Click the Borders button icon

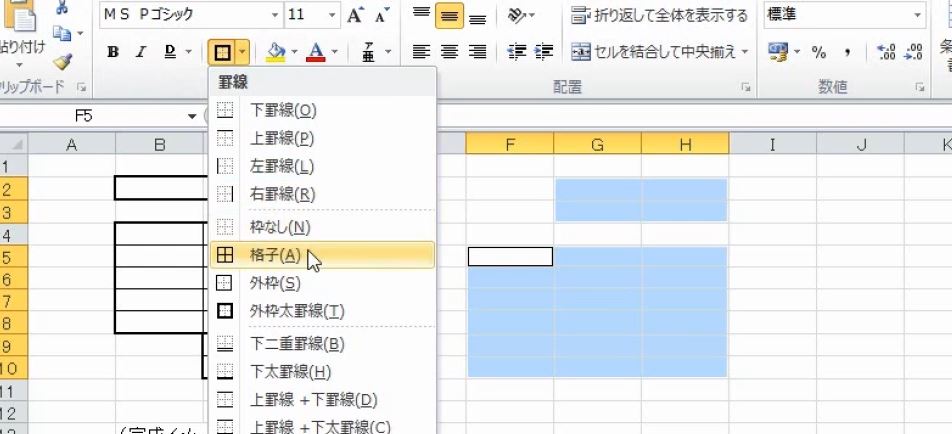[222, 53]
